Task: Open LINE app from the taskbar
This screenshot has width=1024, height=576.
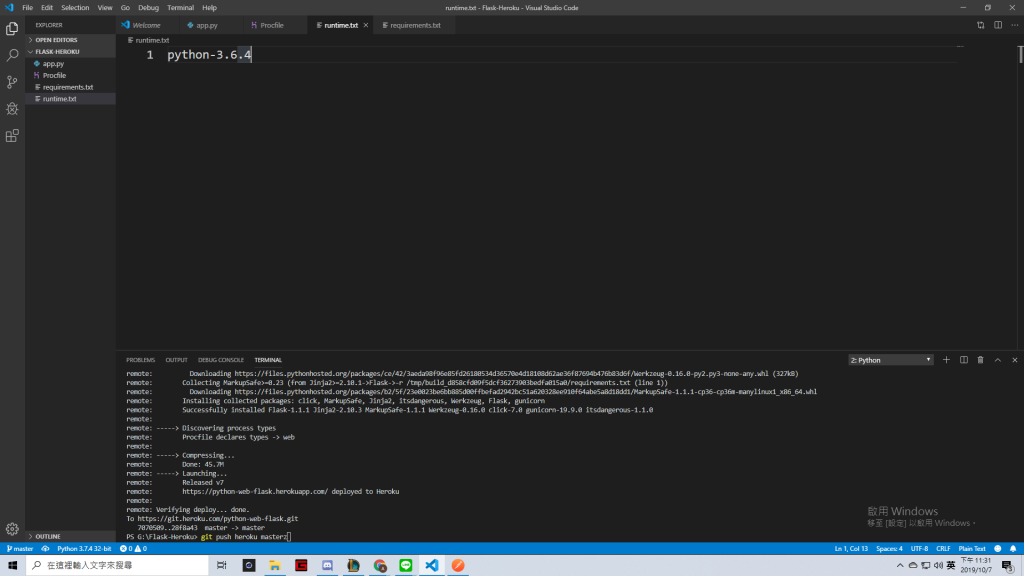Action: (406, 565)
